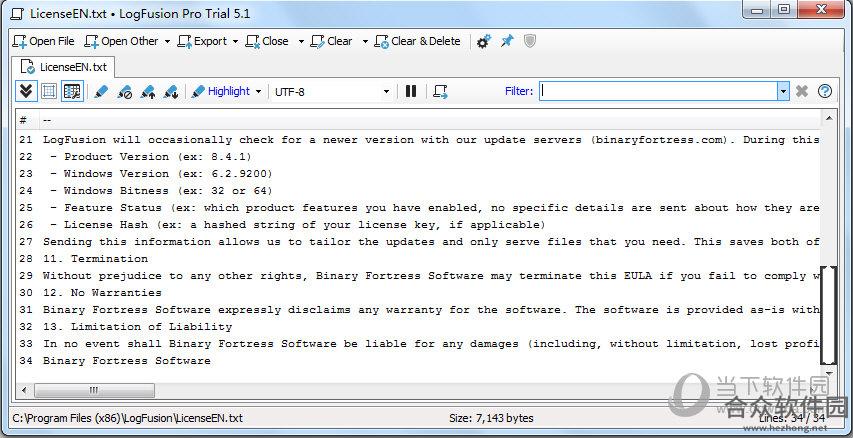Select line 33 In no event
The height and width of the screenshot is (438, 853).
pyautogui.click(x=419, y=344)
